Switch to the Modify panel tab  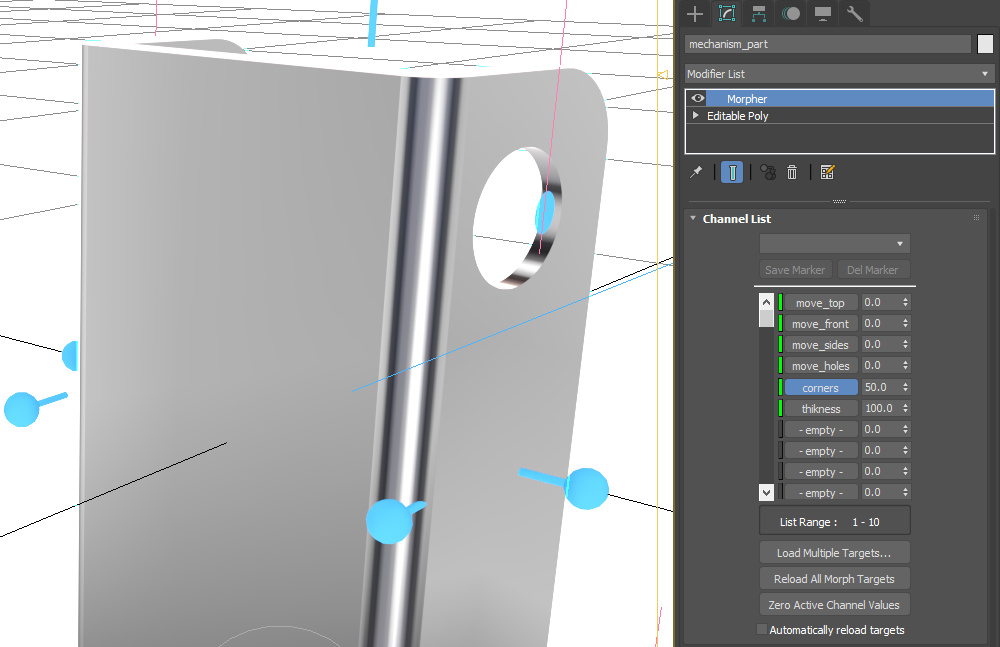click(727, 13)
